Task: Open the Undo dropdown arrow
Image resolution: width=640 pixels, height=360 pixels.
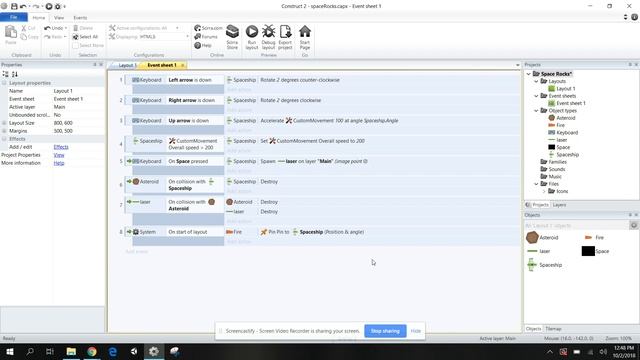Action: coord(66,28)
